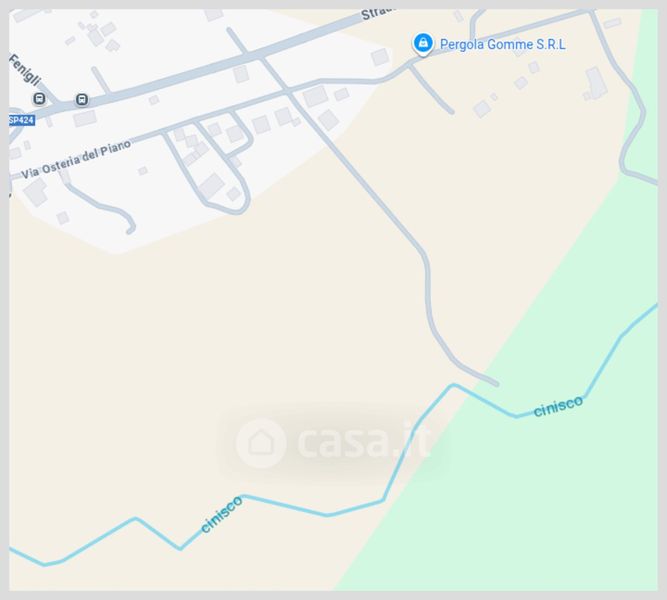The height and width of the screenshot is (600, 667).
Task: Click the curved dead-end road in white area
Action: coord(100,205)
